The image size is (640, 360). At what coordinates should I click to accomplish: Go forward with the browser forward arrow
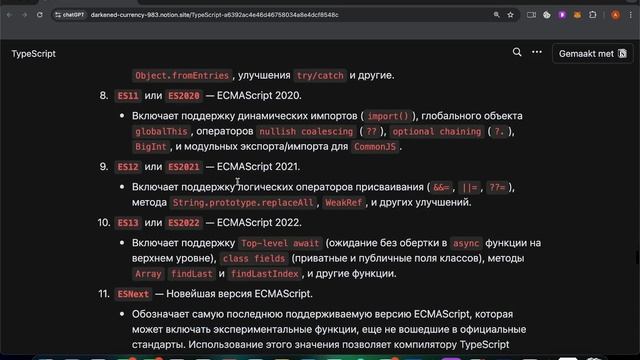(x=24, y=15)
